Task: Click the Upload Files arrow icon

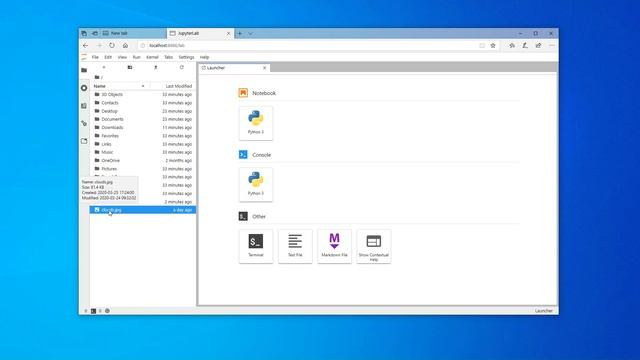Action: pos(156,67)
